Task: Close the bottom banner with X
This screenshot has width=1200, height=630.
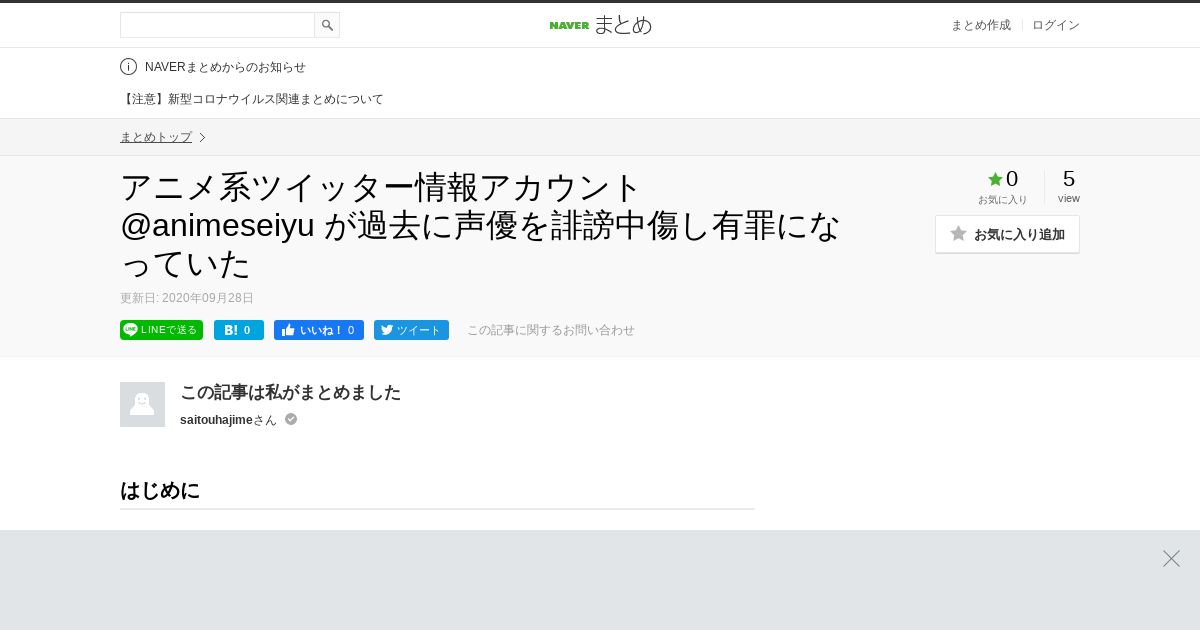Action: 1171,558
